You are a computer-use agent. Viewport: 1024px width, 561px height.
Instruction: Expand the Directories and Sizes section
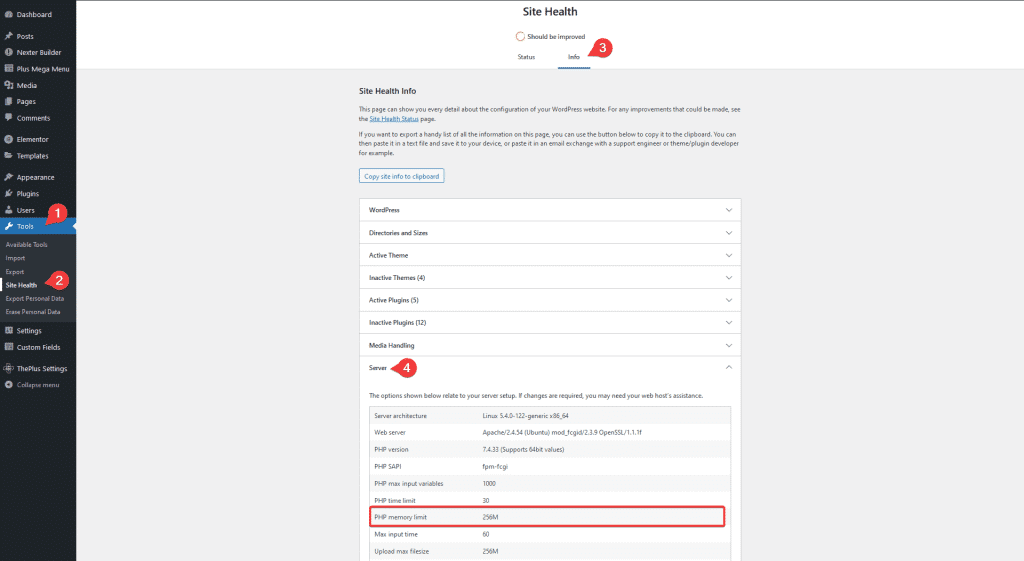click(729, 232)
